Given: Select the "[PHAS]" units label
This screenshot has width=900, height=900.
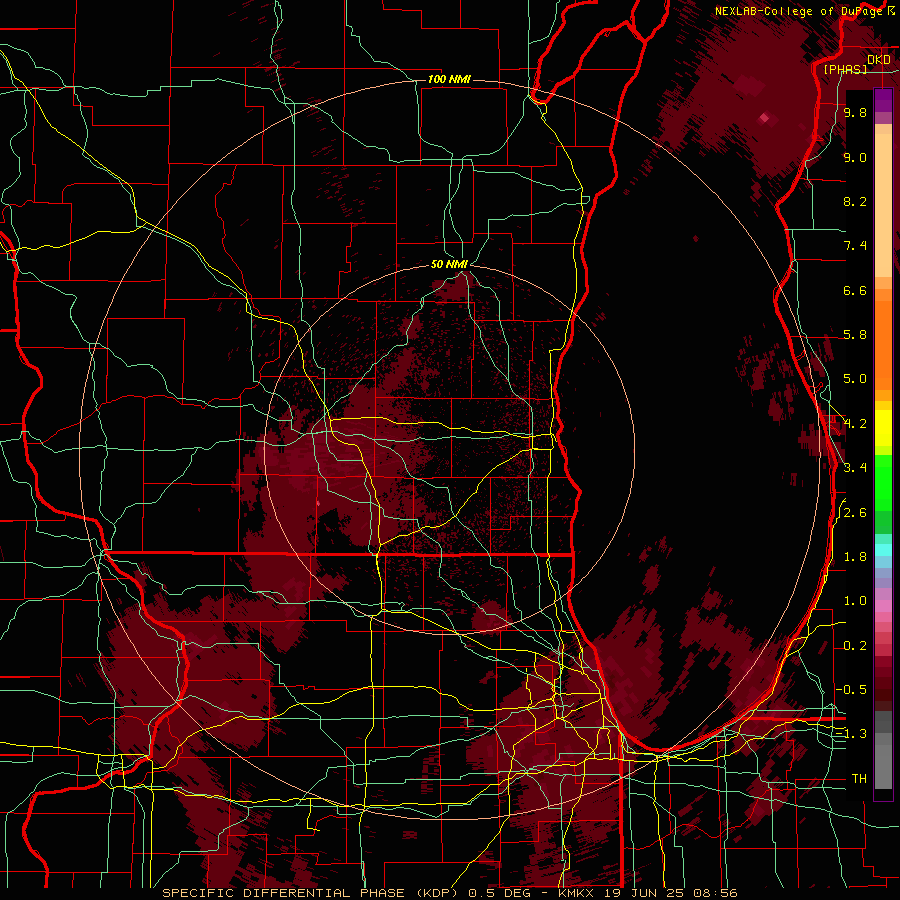Looking at the screenshot, I should coord(845,69).
